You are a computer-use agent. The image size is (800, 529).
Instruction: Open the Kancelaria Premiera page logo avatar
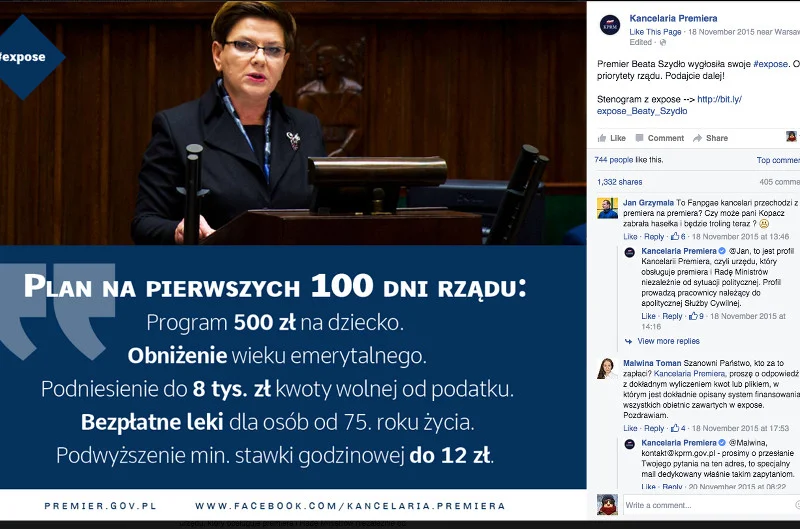610,24
